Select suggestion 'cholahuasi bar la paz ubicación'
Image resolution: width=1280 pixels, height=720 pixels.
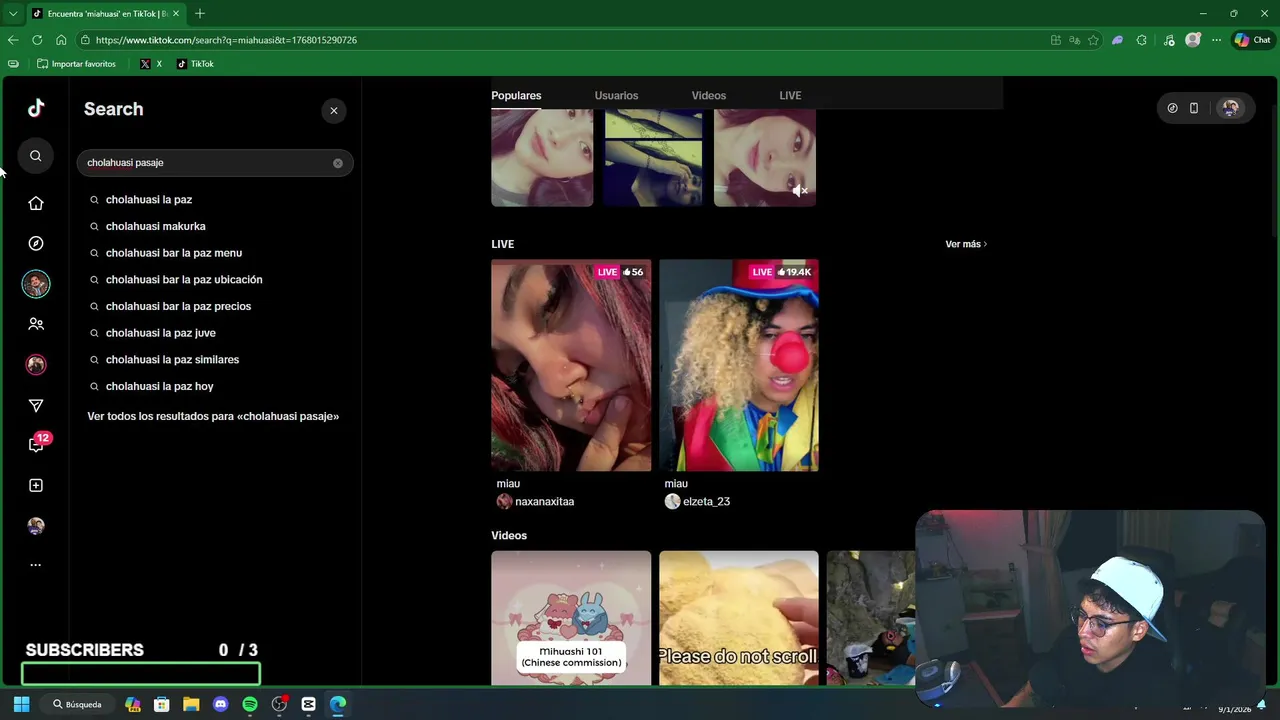[184, 280]
